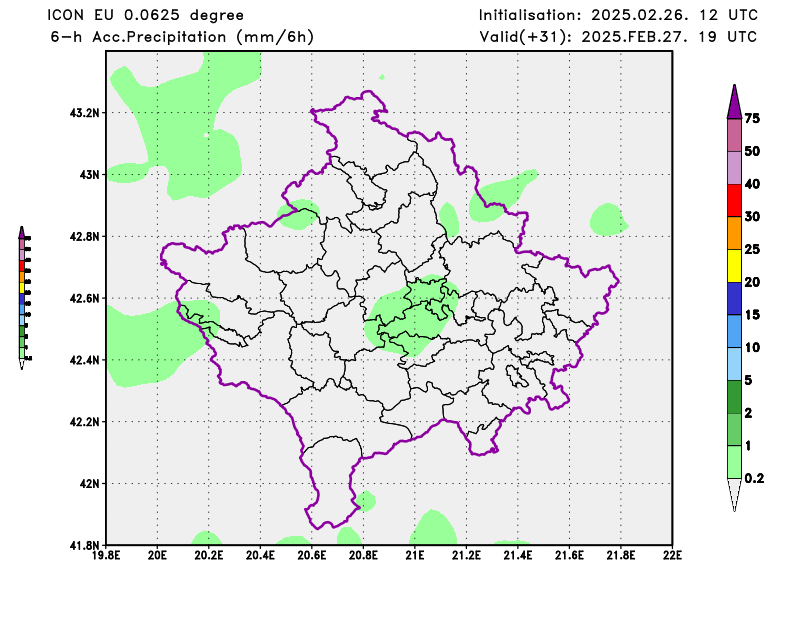Click the orange 25–30 mm legend band
800x618 pixels.
point(734,233)
